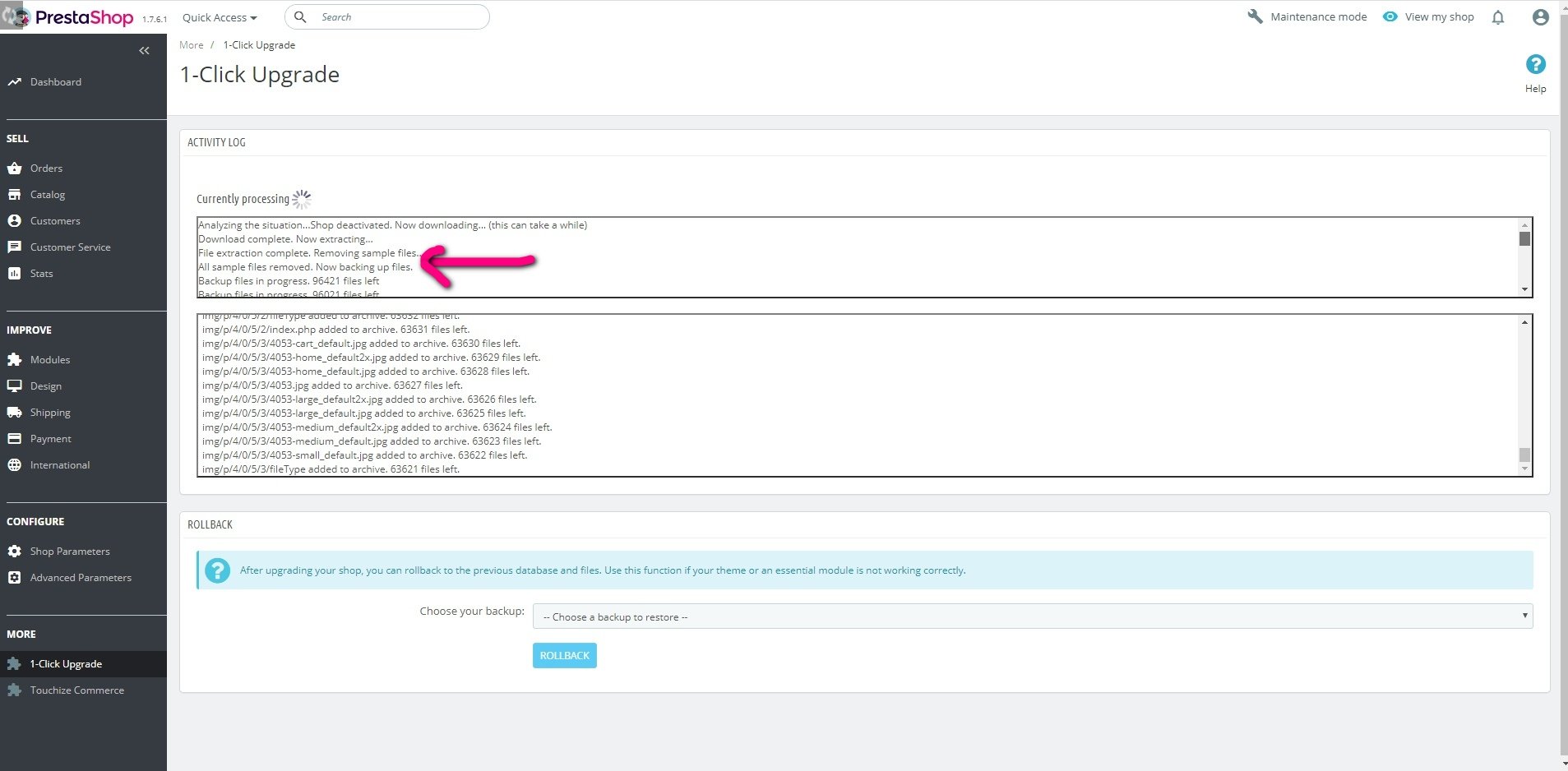This screenshot has width=1568, height=771.
Task: Click the Touchize Commerce puzzle icon
Action: tap(14, 690)
